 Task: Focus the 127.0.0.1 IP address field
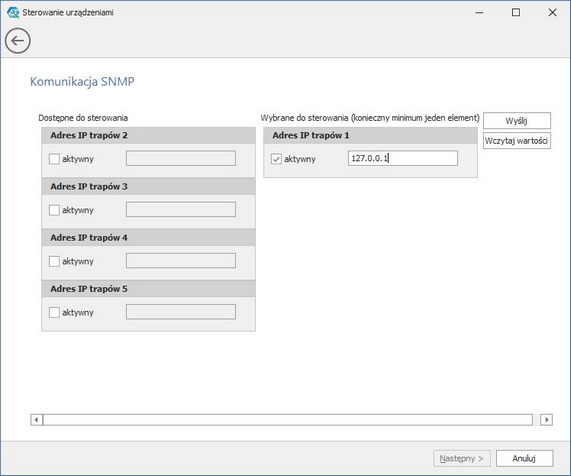[403, 158]
